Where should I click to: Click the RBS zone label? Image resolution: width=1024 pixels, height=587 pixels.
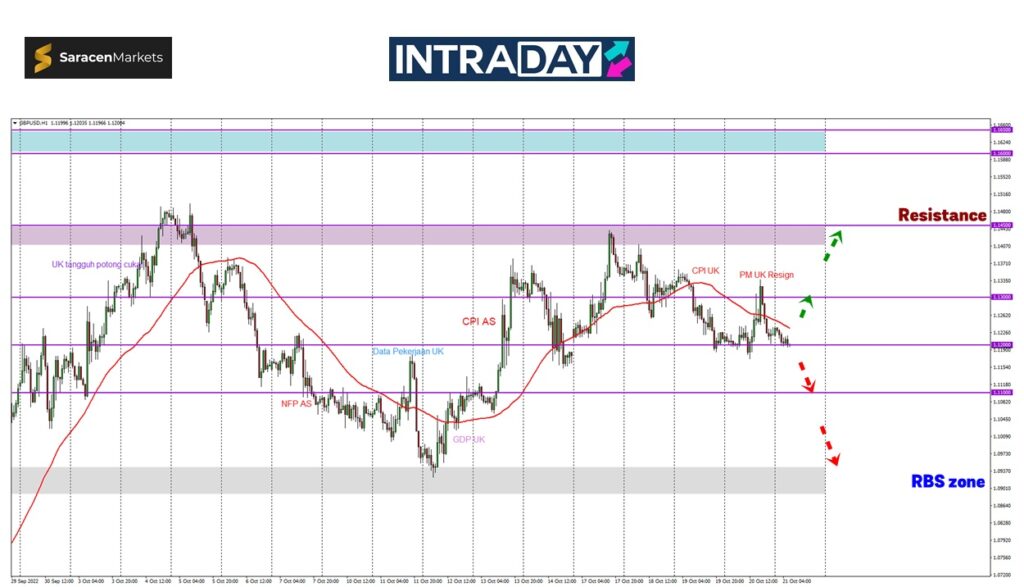(947, 482)
